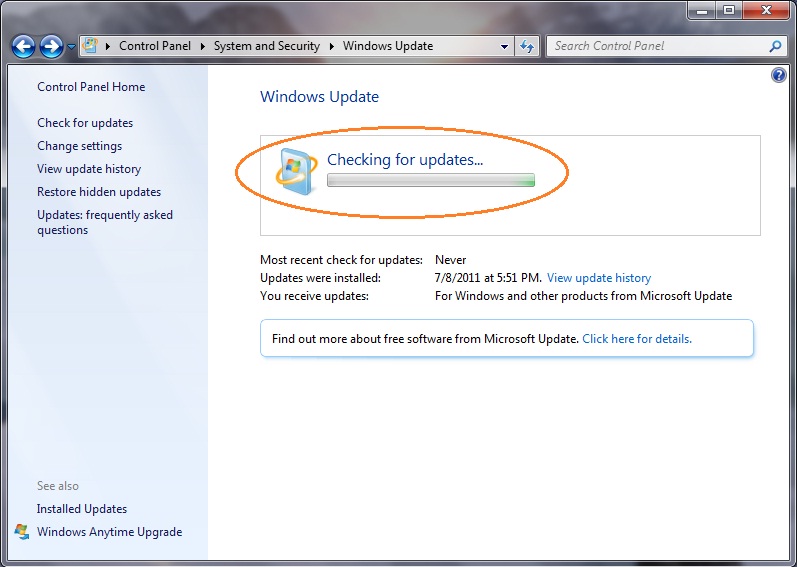Open the address bar history dropdown

point(504,46)
